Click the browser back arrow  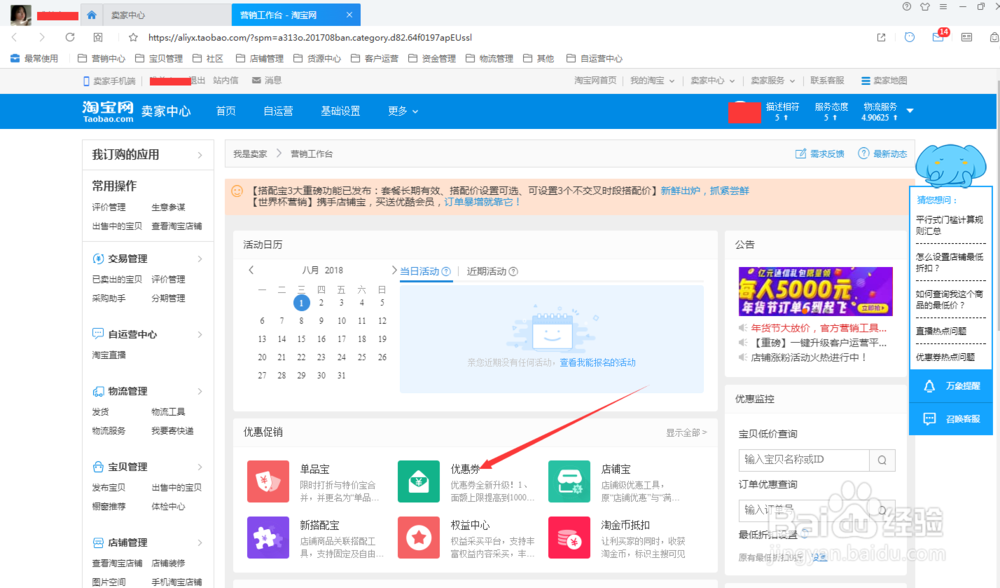pos(15,37)
